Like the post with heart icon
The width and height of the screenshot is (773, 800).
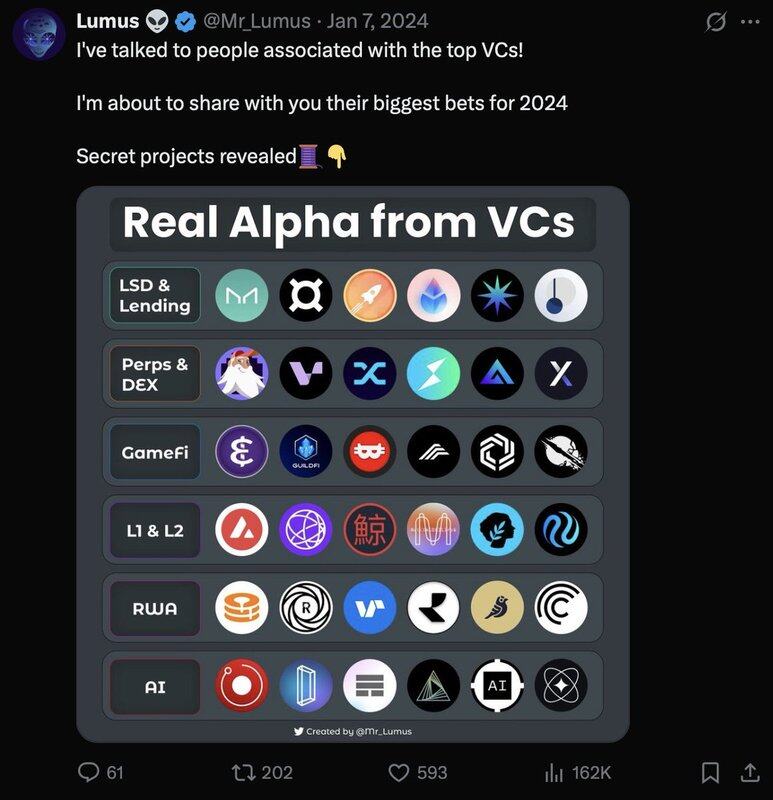point(400,772)
